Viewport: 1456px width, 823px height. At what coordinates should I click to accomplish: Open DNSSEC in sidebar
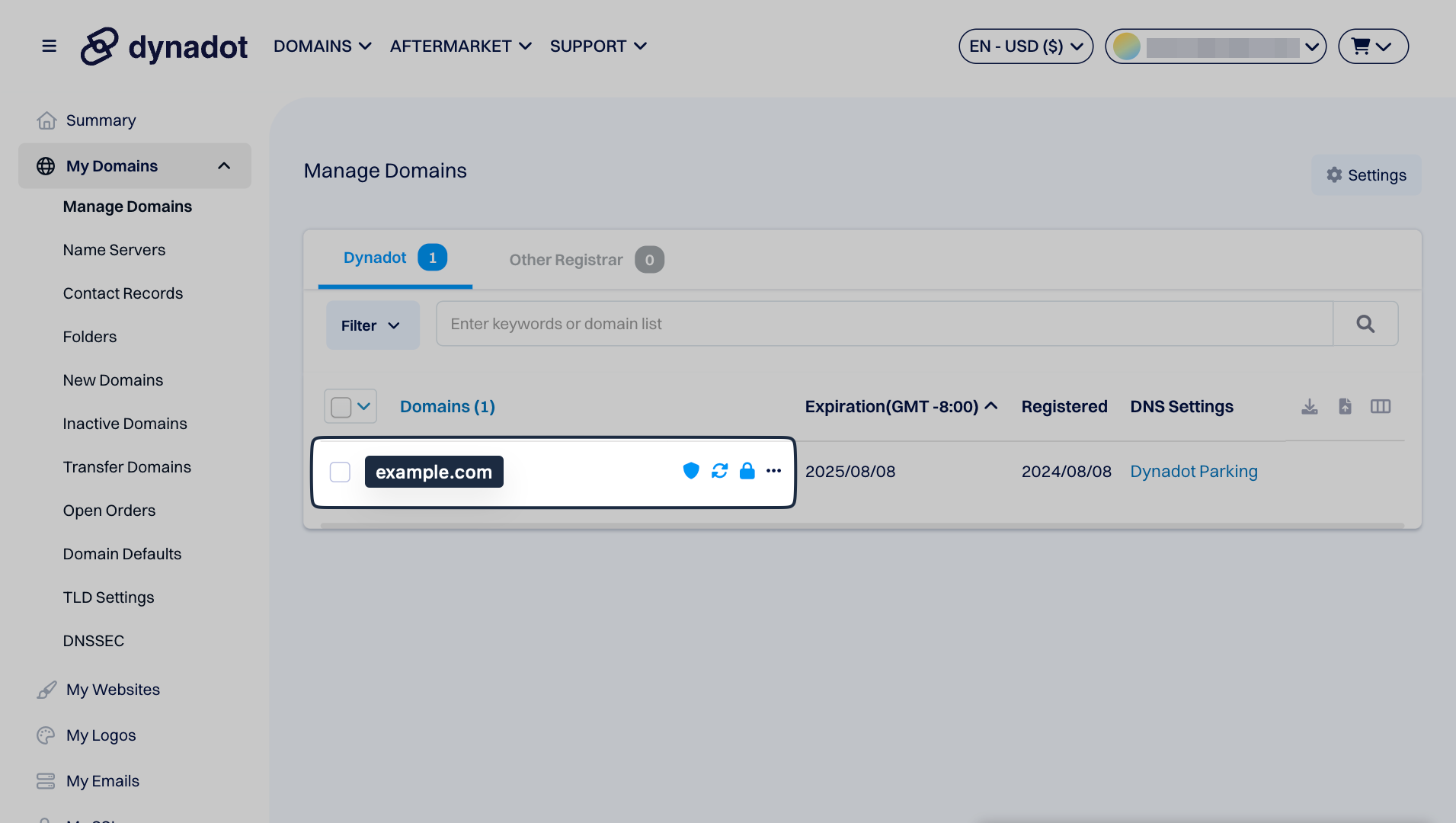pyautogui.click(x=94, y=641)
